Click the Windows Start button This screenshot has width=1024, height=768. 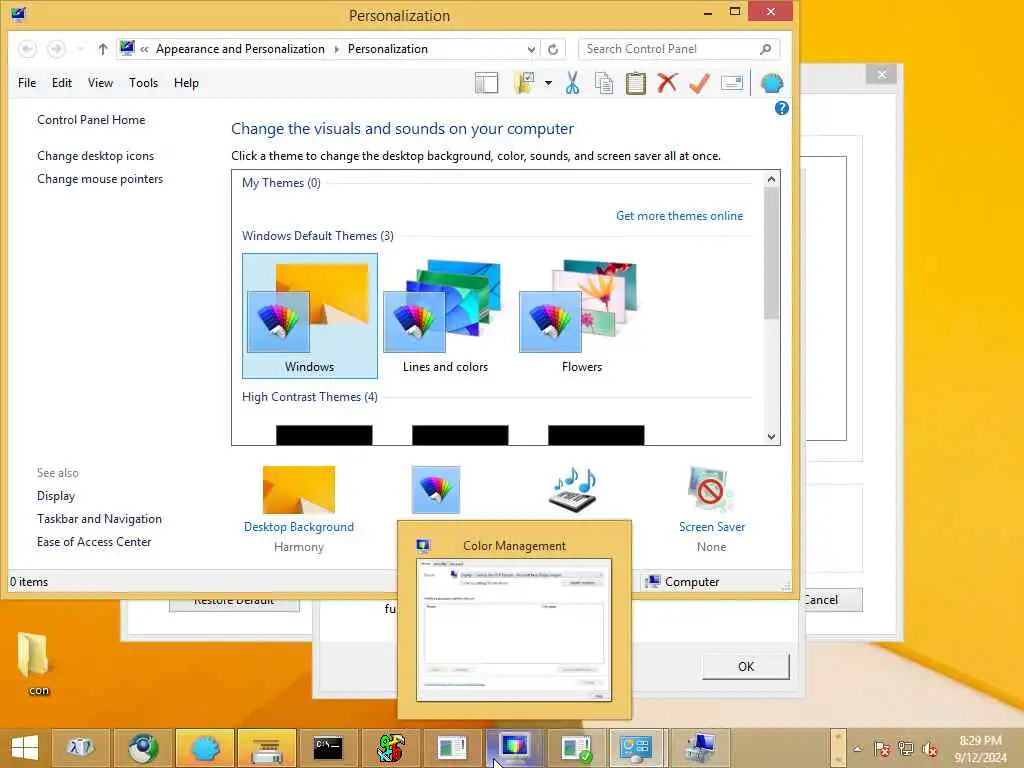click(25, 748)
